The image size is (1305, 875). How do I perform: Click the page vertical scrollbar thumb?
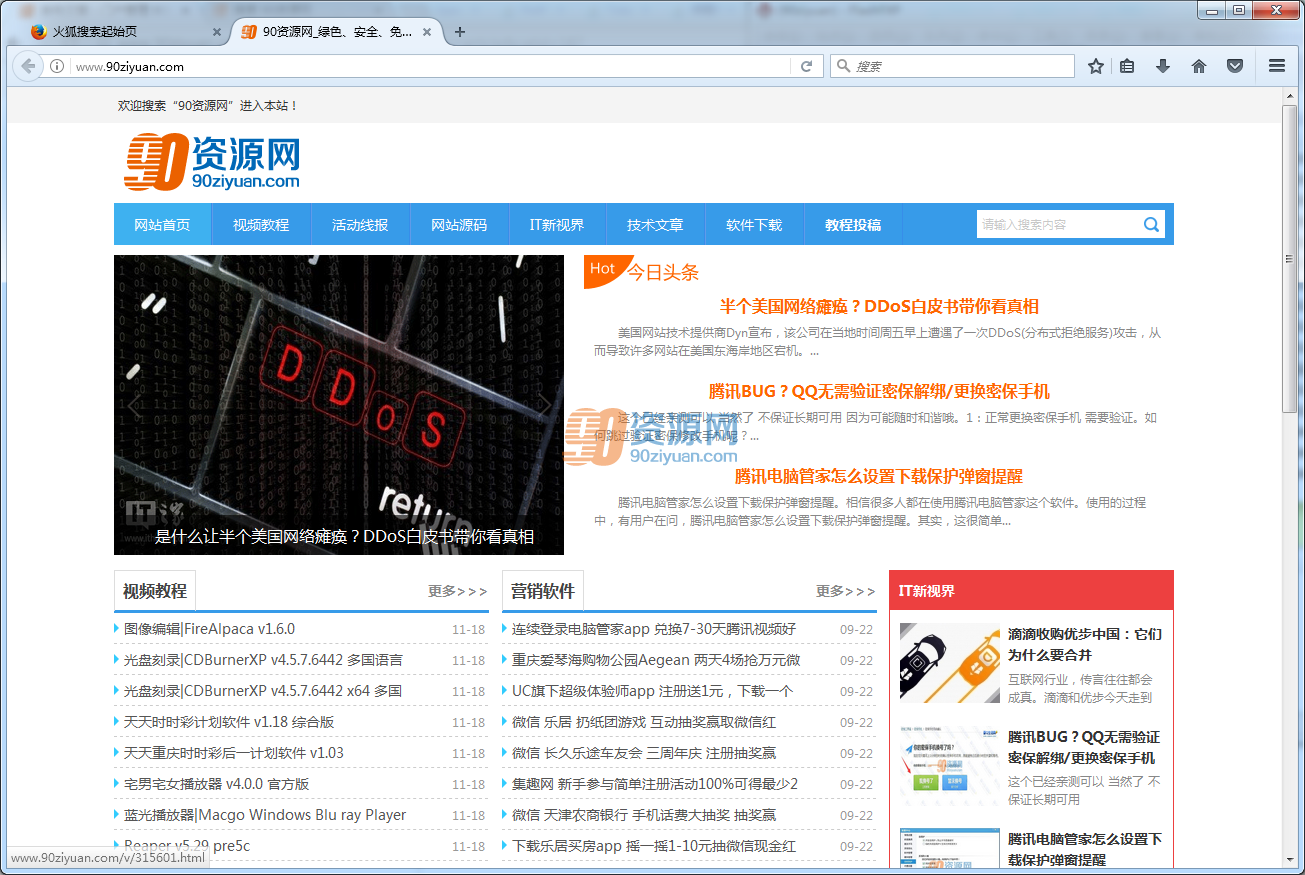(1290, 257)
